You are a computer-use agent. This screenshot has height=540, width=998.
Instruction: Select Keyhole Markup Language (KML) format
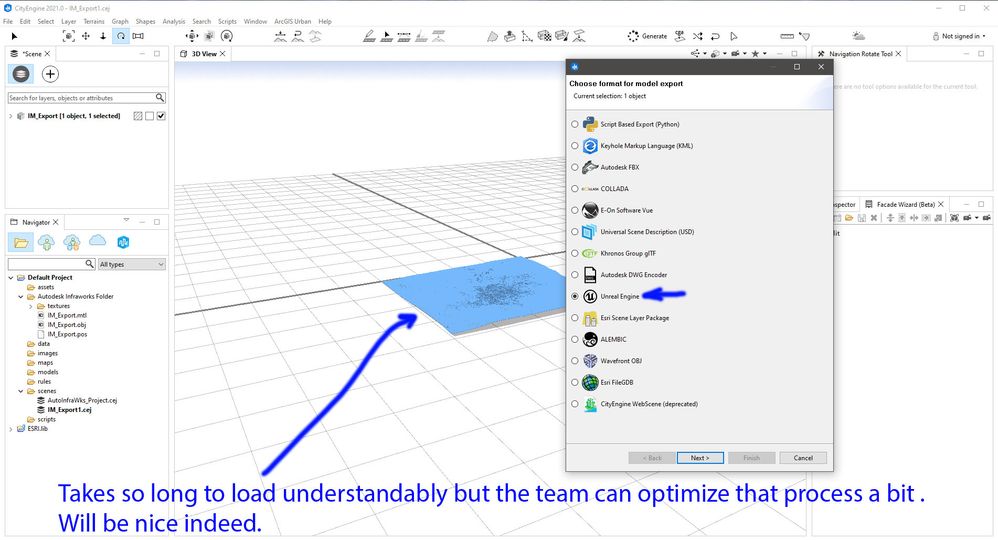(x=575, y=146)
